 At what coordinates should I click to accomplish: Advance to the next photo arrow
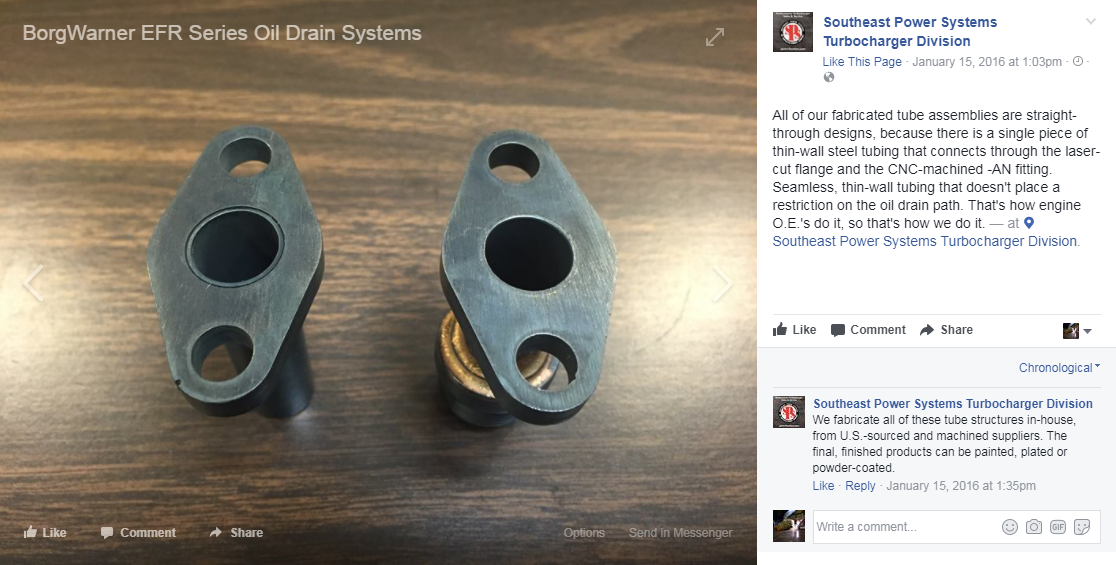[722, 282]
